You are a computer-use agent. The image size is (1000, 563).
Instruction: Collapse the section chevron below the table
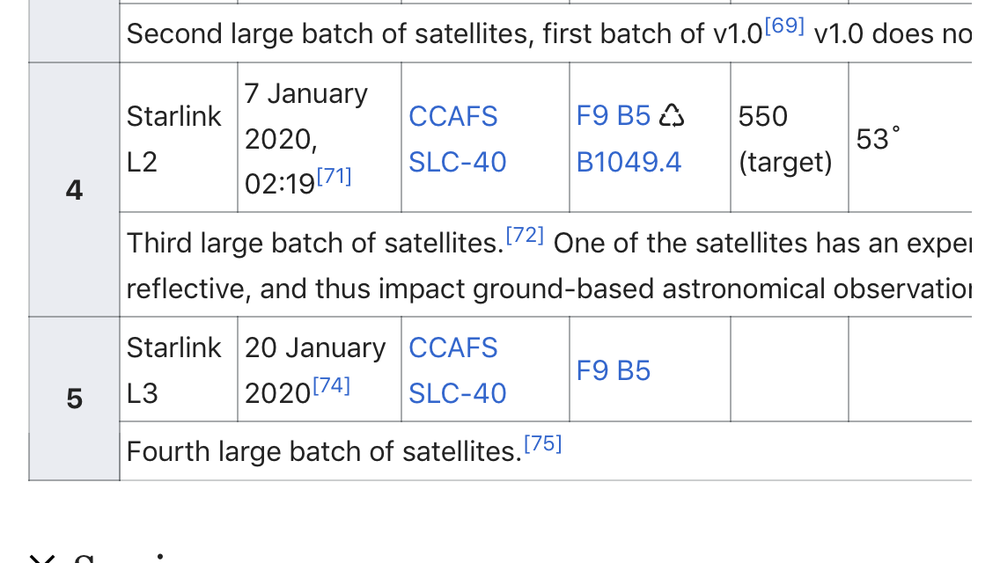coord(41,558)
